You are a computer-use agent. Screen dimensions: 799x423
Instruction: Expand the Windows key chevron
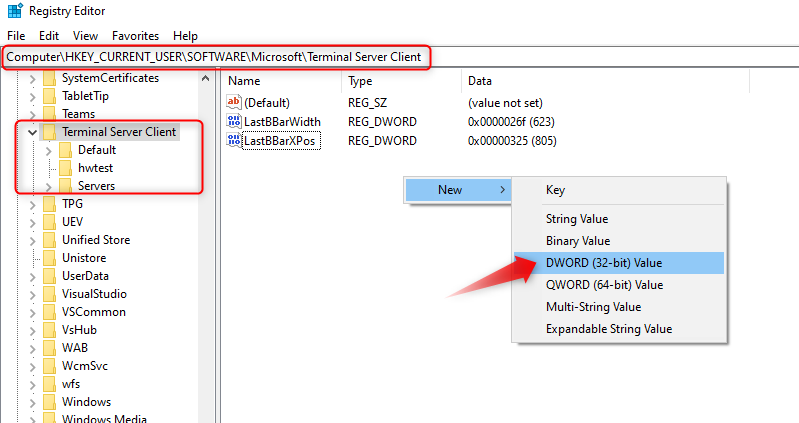[33, 403]
